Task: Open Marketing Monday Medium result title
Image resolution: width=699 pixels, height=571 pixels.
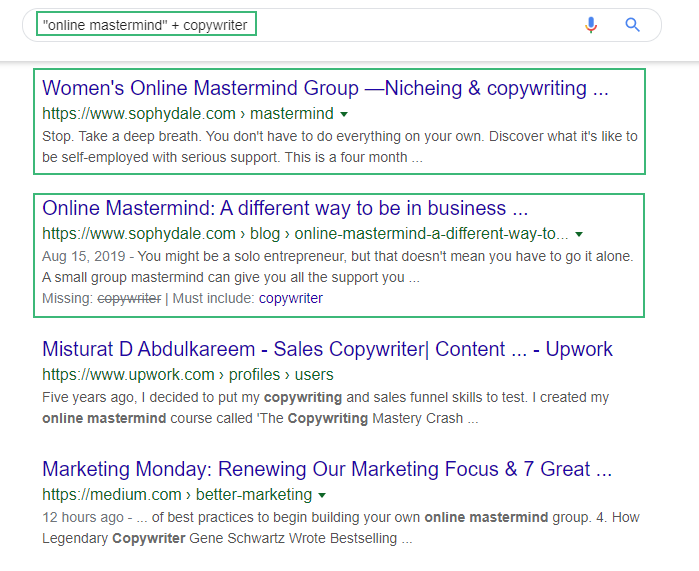Action: pyautogui.click(x=327, y=469)
